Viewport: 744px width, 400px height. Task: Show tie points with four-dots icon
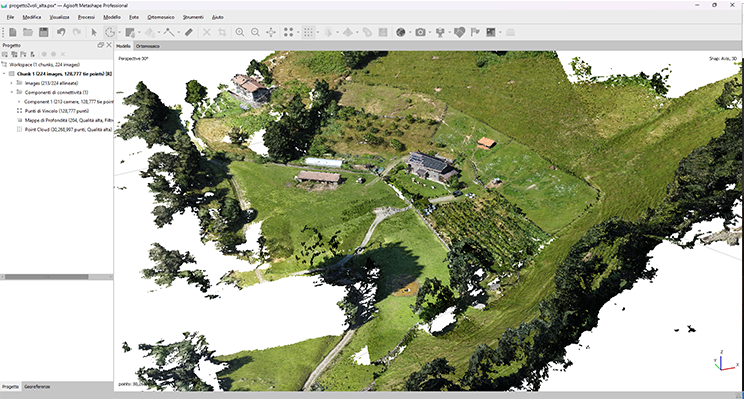[288, 32]
